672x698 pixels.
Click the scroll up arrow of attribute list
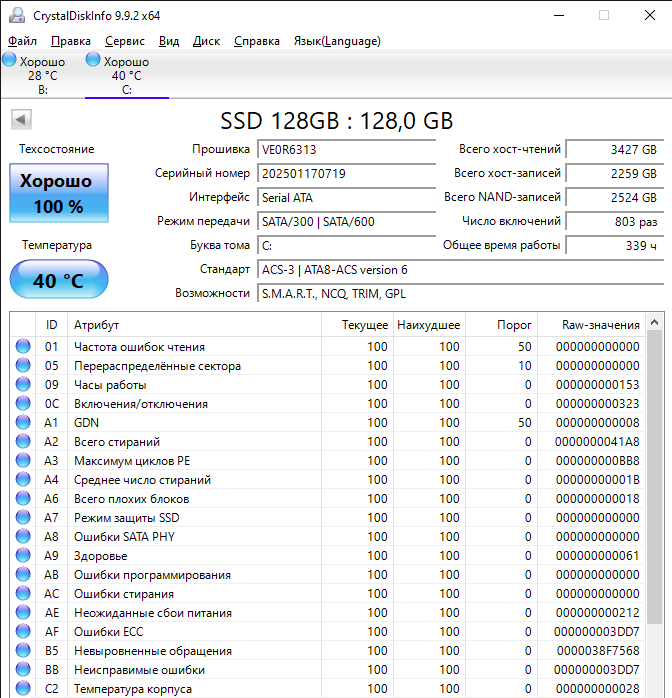[x=654, y=322]
